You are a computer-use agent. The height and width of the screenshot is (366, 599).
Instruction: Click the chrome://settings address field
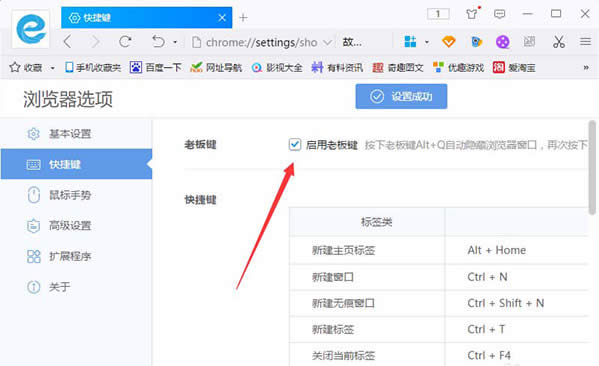click(x=257, y=42)
